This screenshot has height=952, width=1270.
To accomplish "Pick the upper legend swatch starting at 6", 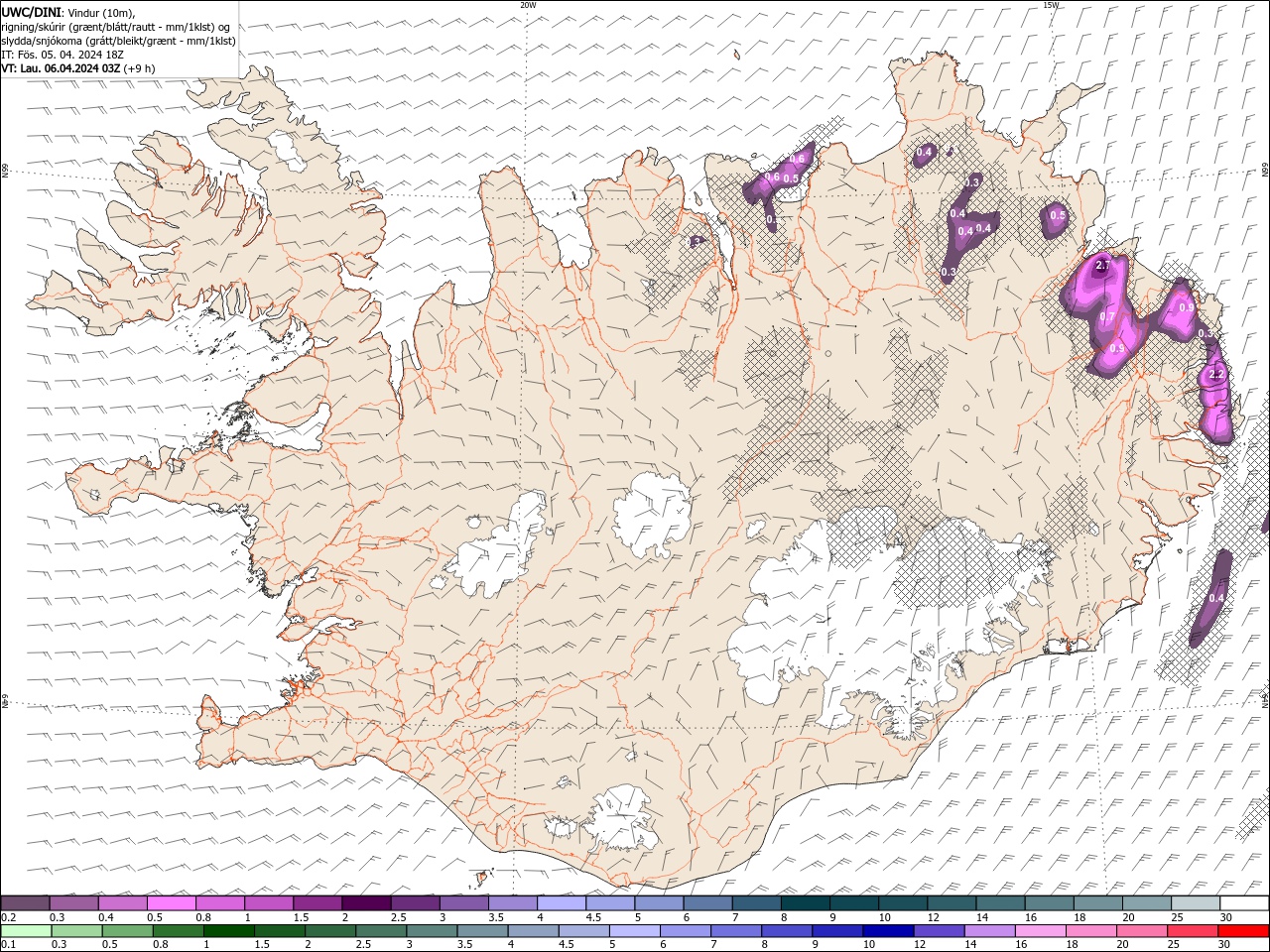I will pos(707,903).
